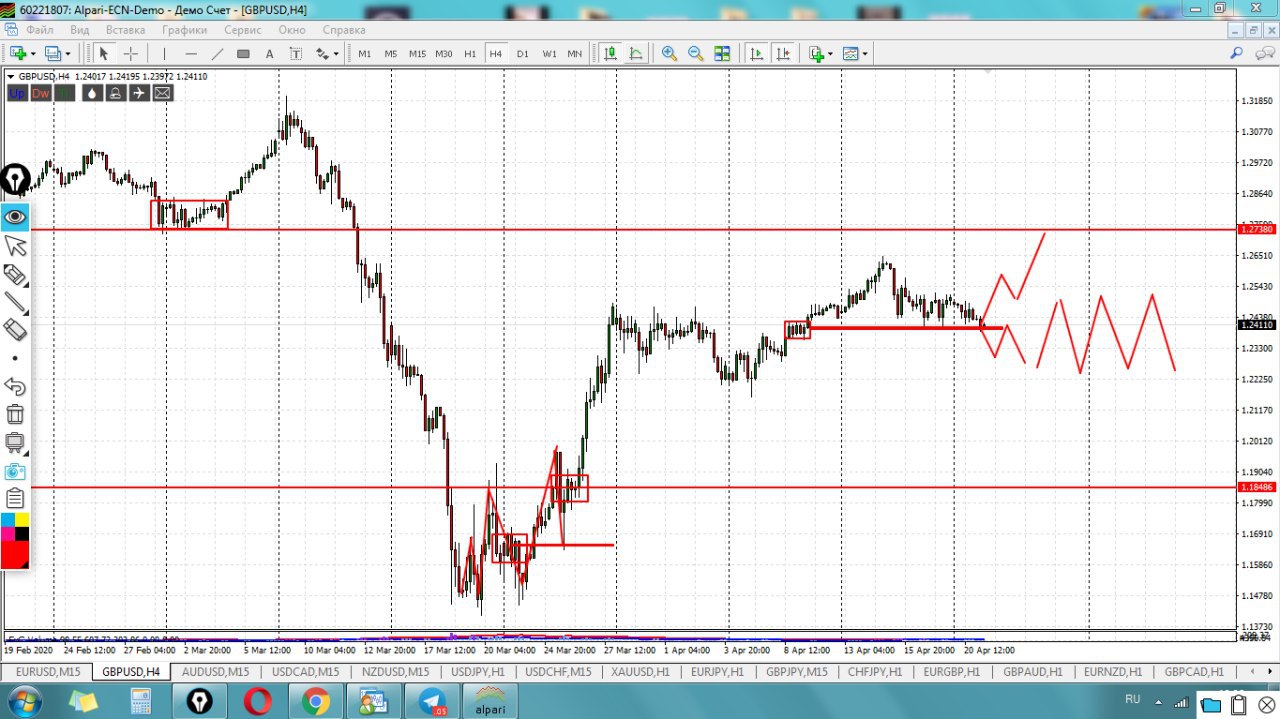Choose the text label tool
The height and width of the screenshot is (719, 1280).
[x=295, y=54]
